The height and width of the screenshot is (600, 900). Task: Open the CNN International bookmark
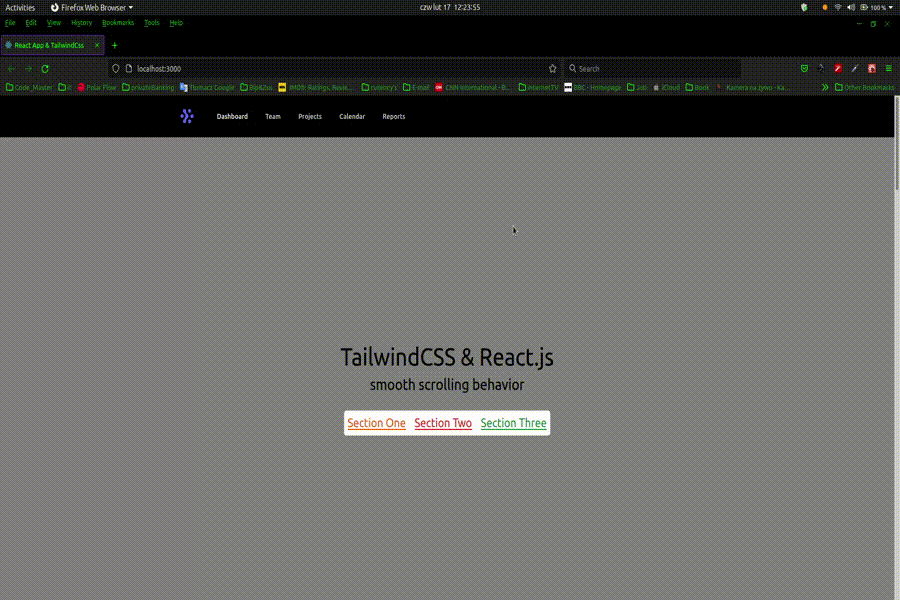(472, 88)
